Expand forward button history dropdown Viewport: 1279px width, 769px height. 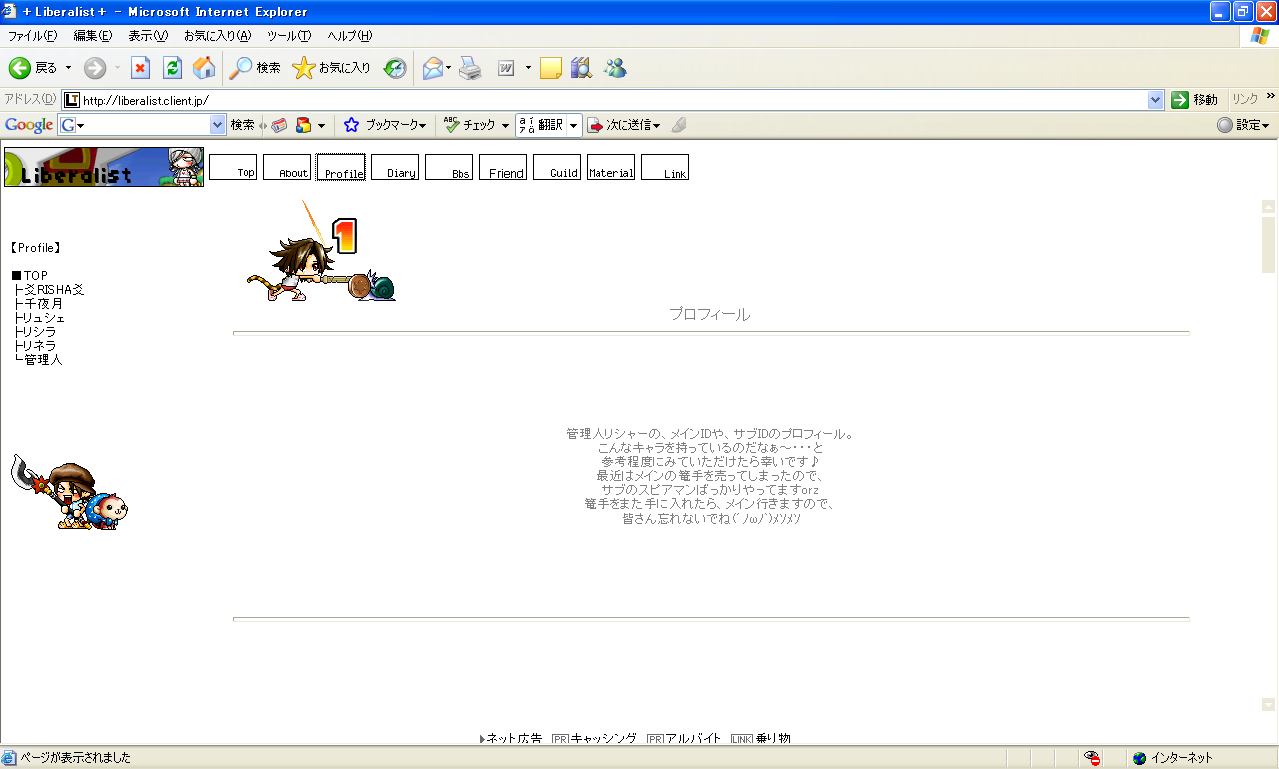click(x=116, y=68)
